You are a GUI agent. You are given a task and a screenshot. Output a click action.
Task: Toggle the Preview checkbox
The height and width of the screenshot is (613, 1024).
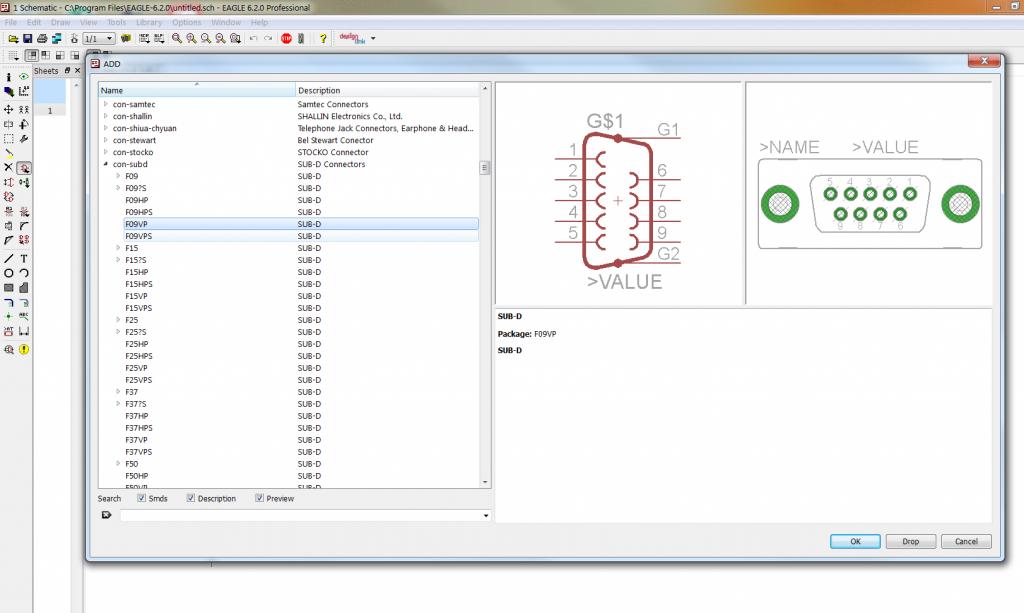coord(259,498)
